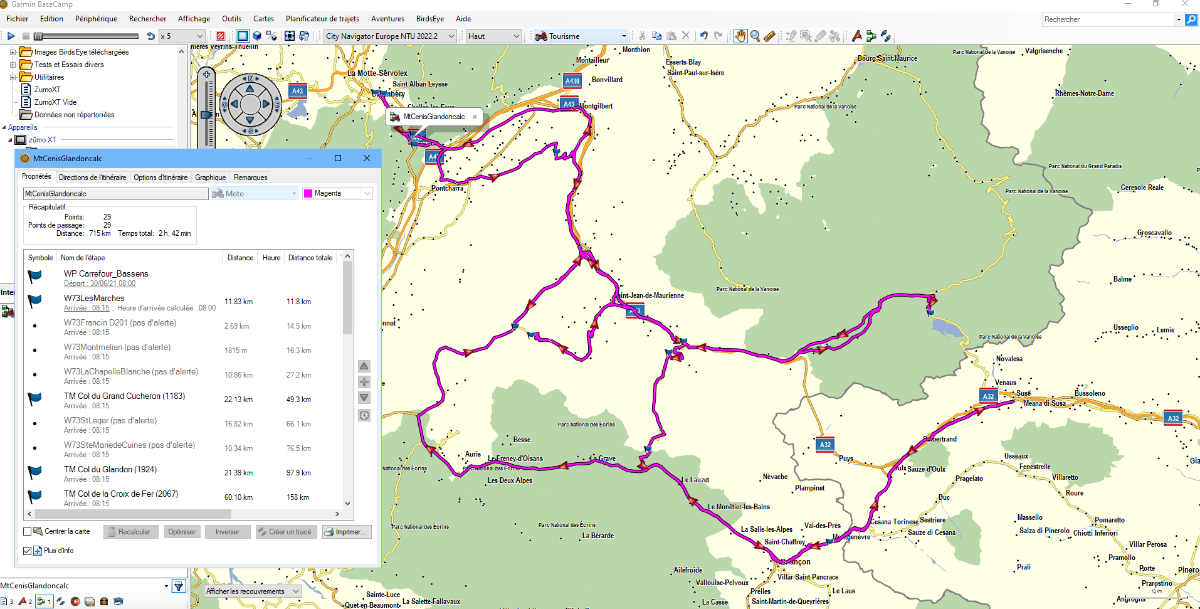
Task: Click the search magnifier button
Action: click(x=1190, y=19)
